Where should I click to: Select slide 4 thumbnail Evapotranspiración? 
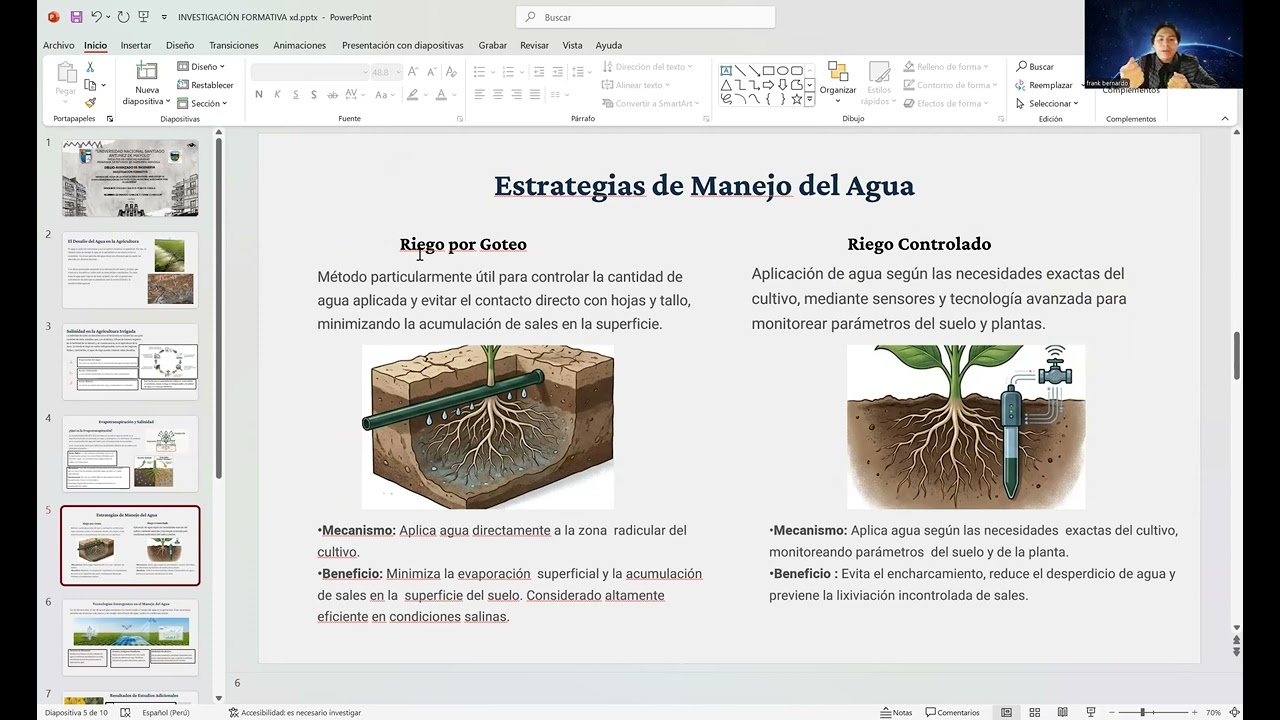(x=130, y=453)
